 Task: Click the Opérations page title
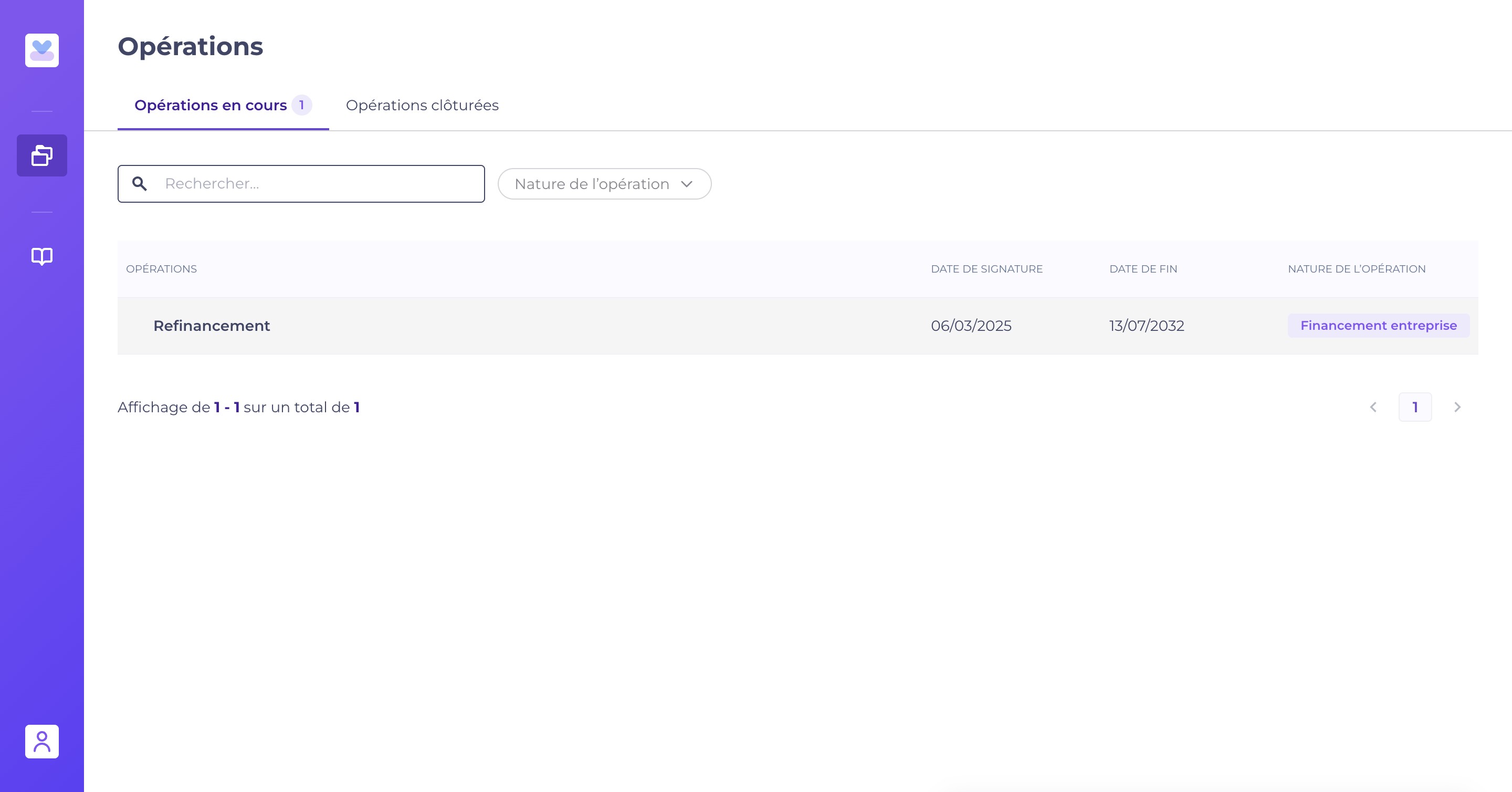tap(190, 47)
